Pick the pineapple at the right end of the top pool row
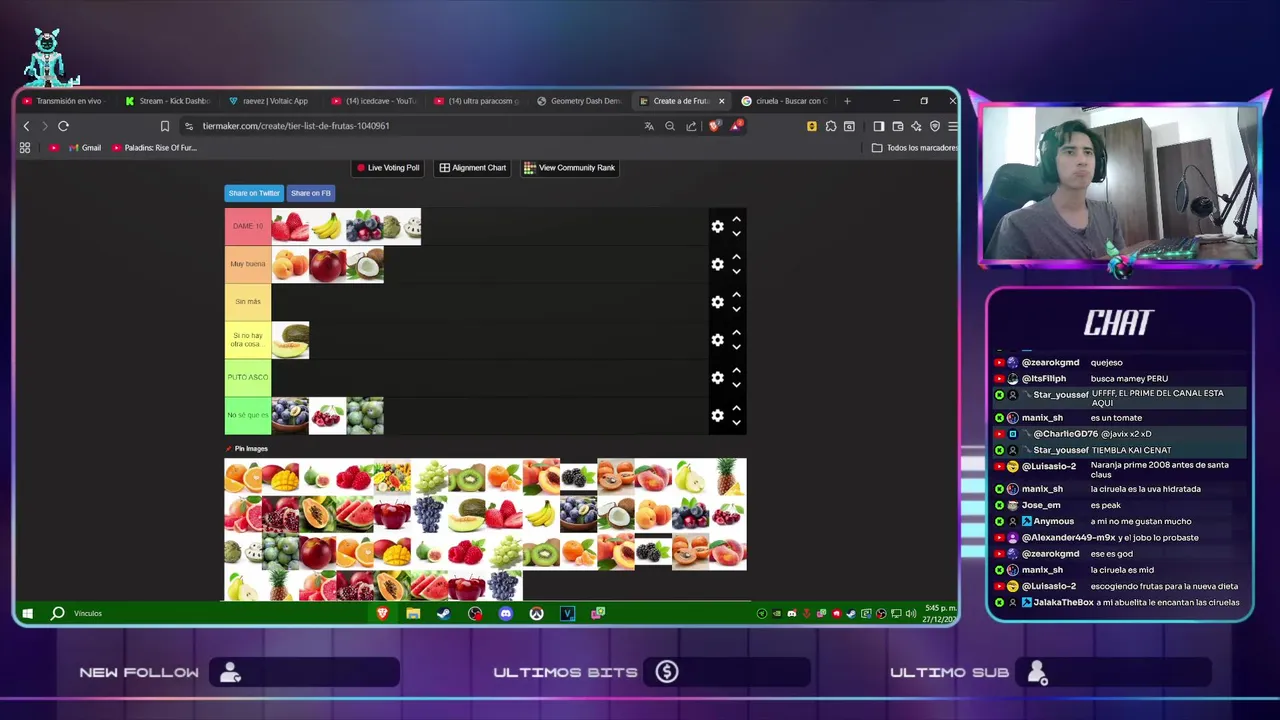Viewport: 1280px width, 720px height. coord(728,477)
